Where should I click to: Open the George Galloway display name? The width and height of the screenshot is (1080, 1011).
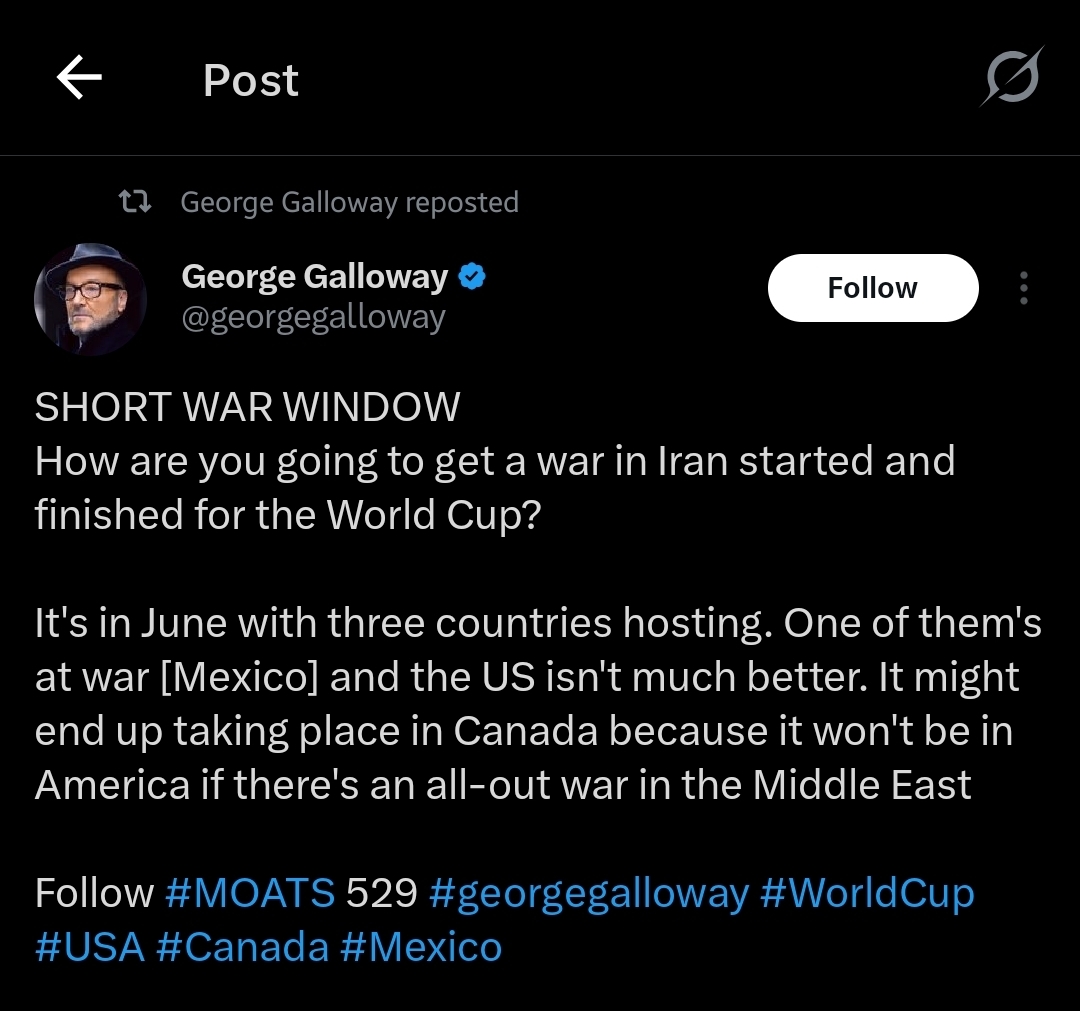click(314, 277)
